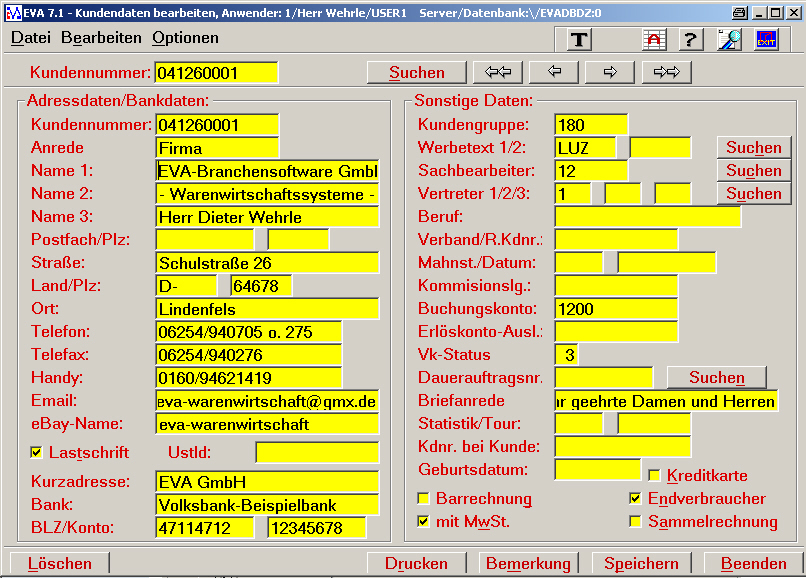Click the empty Erlöskonto-Ausl. field
806x578 pixels.
coord(616,332)
